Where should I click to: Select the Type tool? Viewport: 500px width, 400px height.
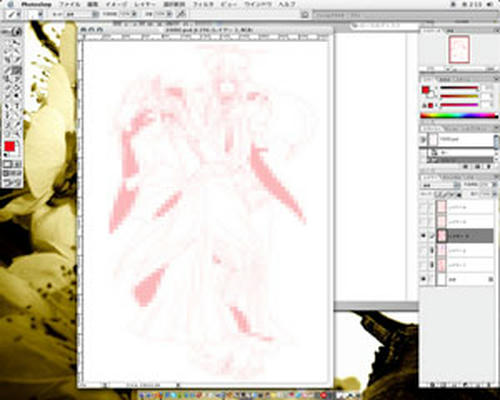coord(17,106)
